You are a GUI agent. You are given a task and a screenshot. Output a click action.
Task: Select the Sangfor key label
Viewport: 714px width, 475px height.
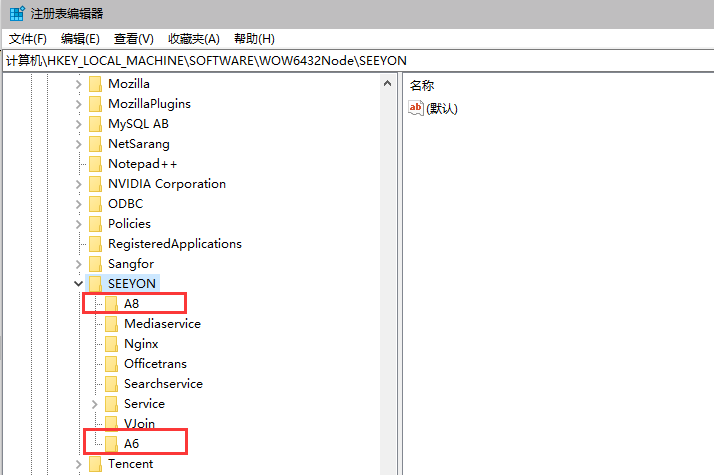[x=131, y=264]
